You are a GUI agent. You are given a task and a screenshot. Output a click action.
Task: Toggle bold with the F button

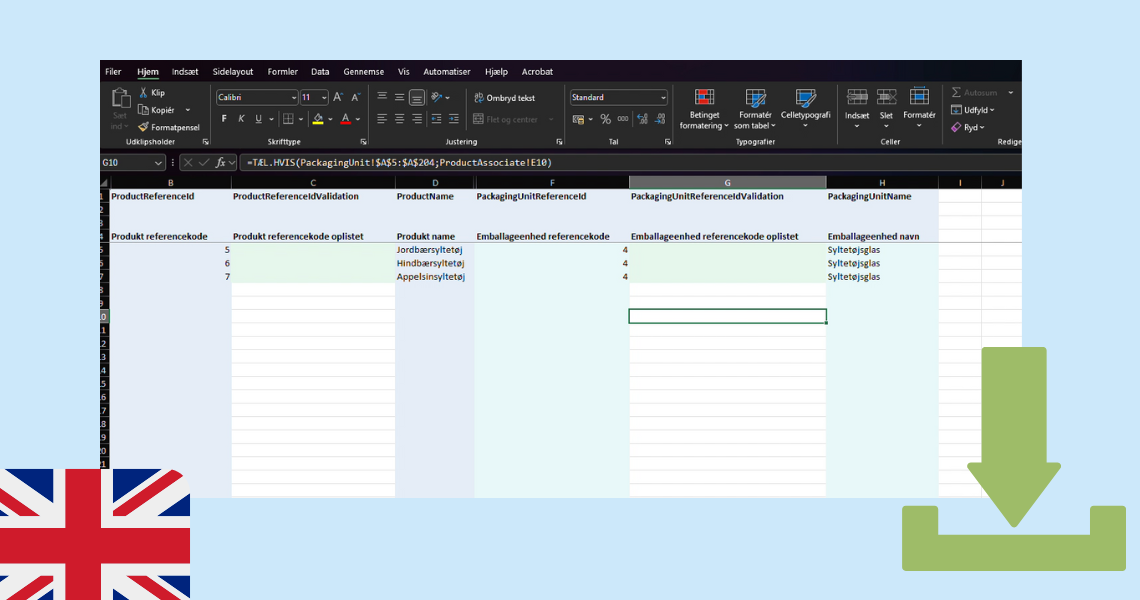coord(224,119)
